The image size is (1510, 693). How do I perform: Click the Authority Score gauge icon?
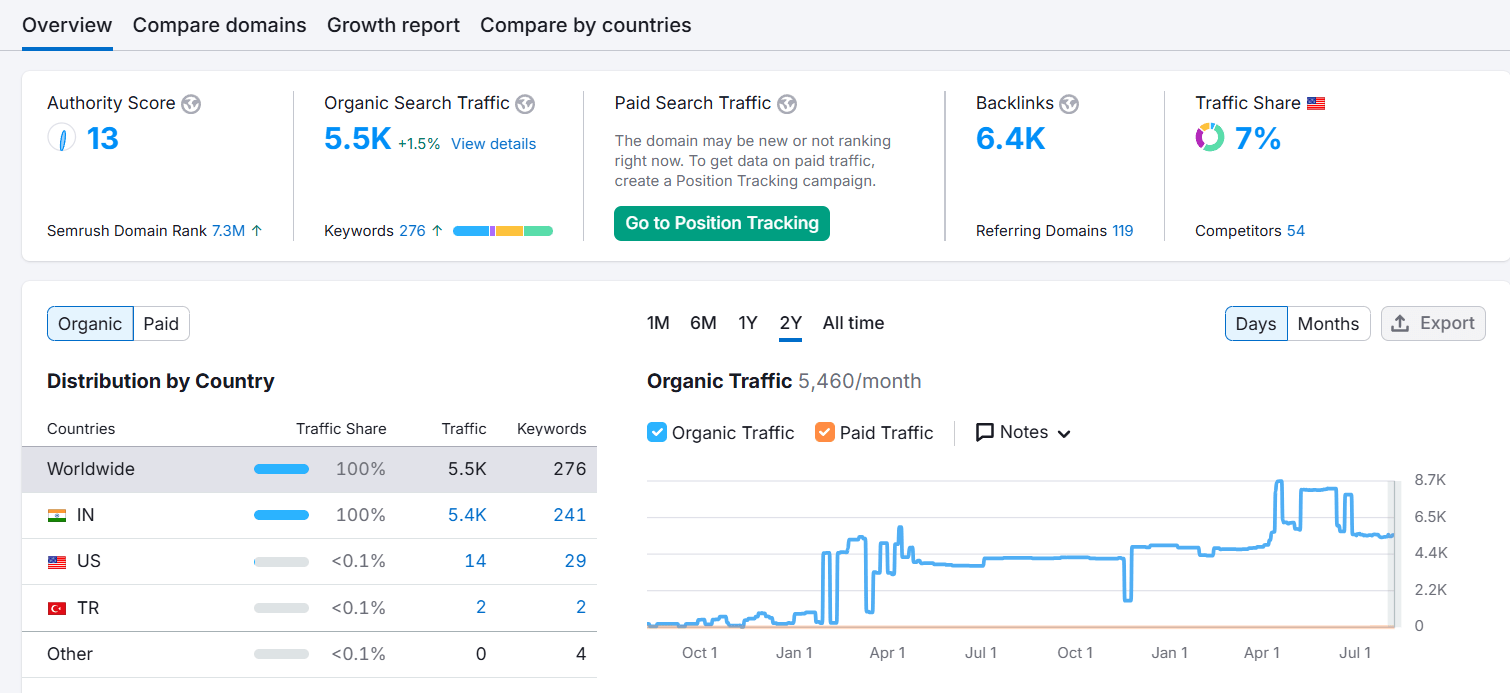(62, 138)
